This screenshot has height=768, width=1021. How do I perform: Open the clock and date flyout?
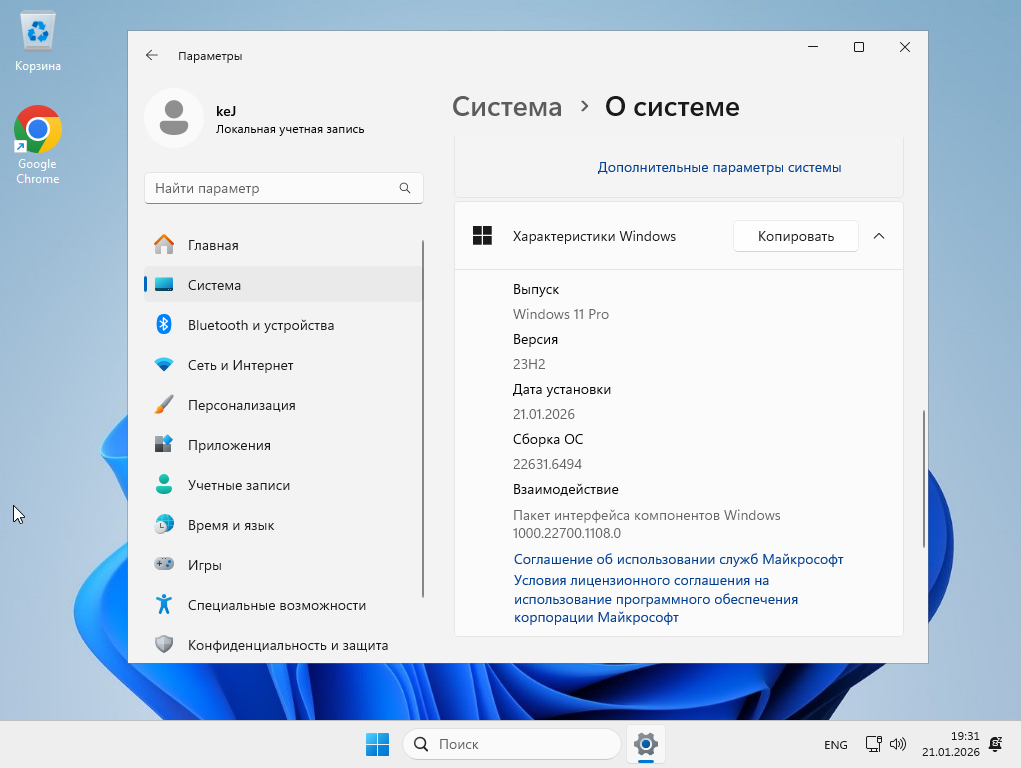(x=950, y=744)
